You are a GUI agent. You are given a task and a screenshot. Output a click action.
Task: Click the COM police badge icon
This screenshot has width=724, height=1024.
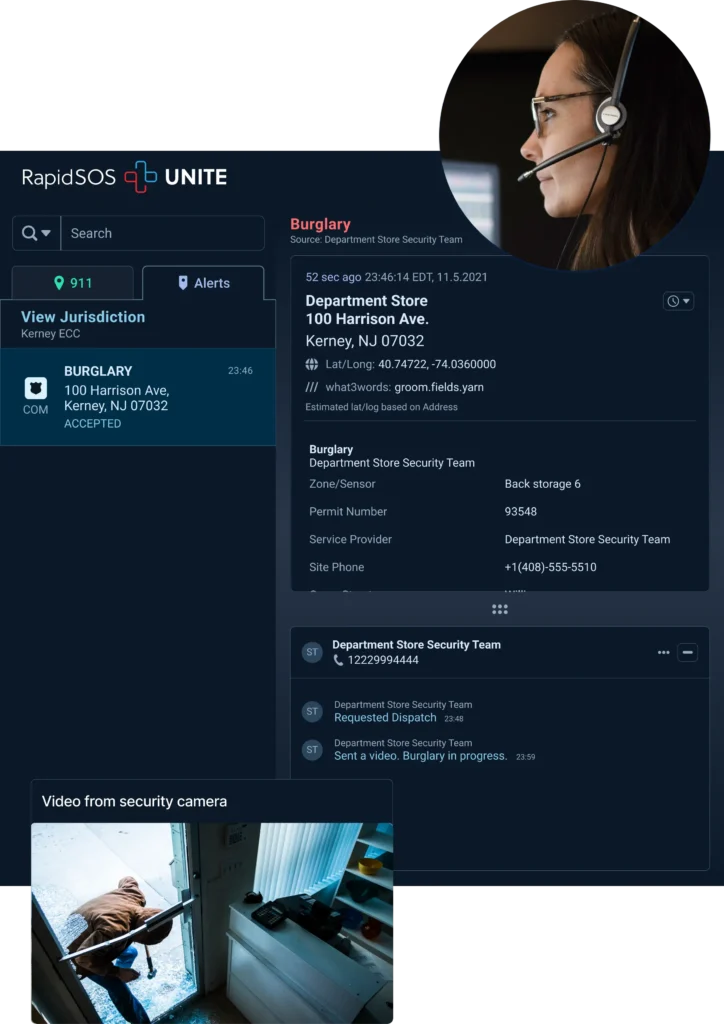[35, 388]
